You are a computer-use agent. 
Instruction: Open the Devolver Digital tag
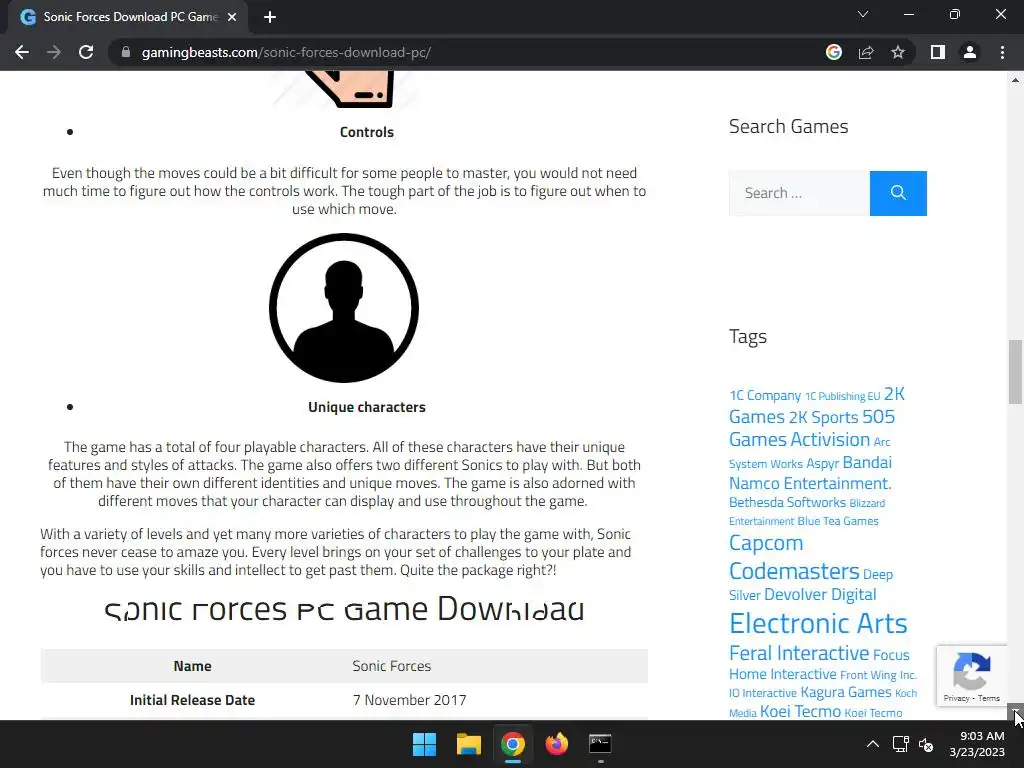(820, 595)
